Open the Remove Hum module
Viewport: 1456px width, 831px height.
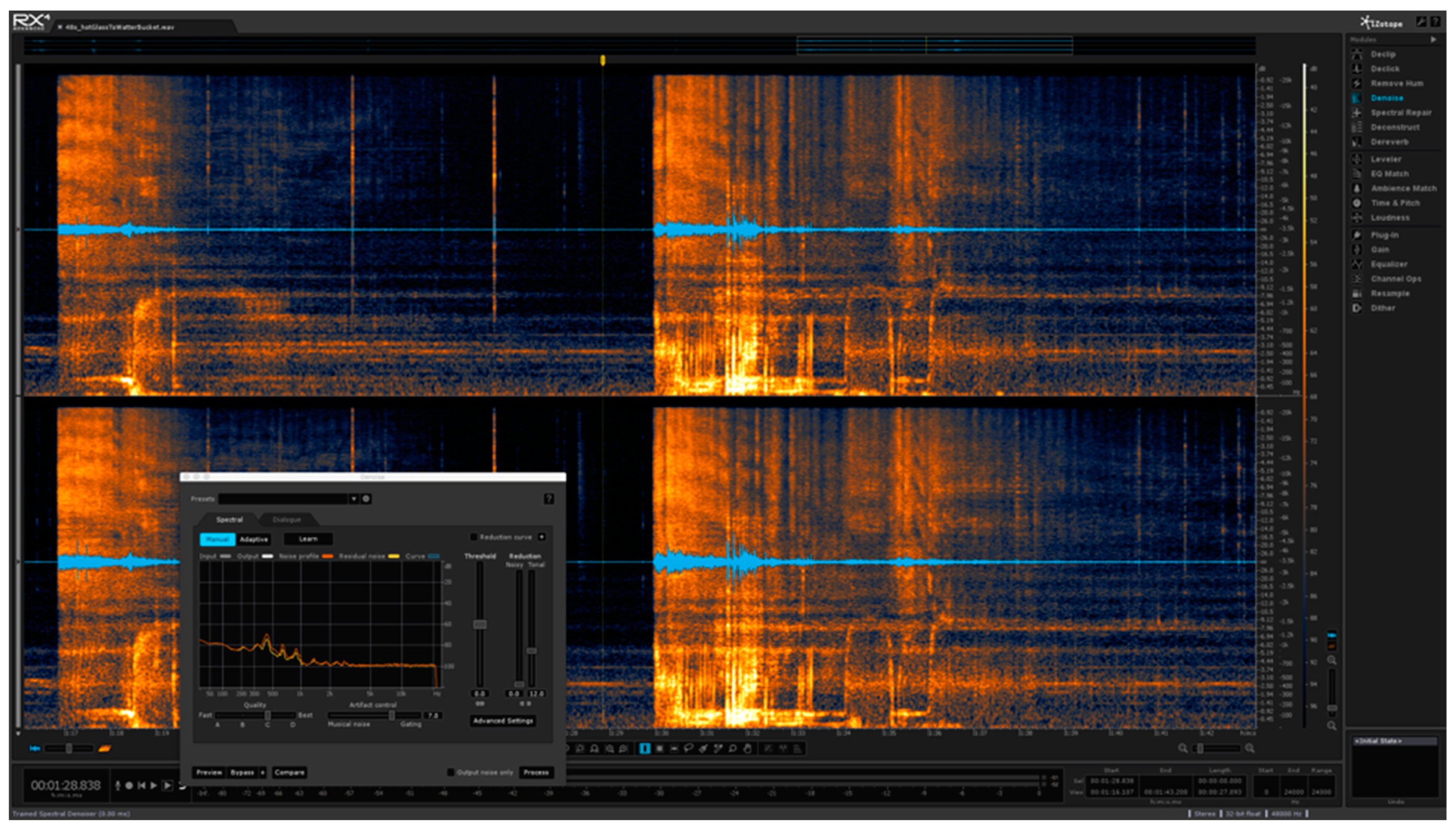pyautogui.click(x=1396, y=83)
